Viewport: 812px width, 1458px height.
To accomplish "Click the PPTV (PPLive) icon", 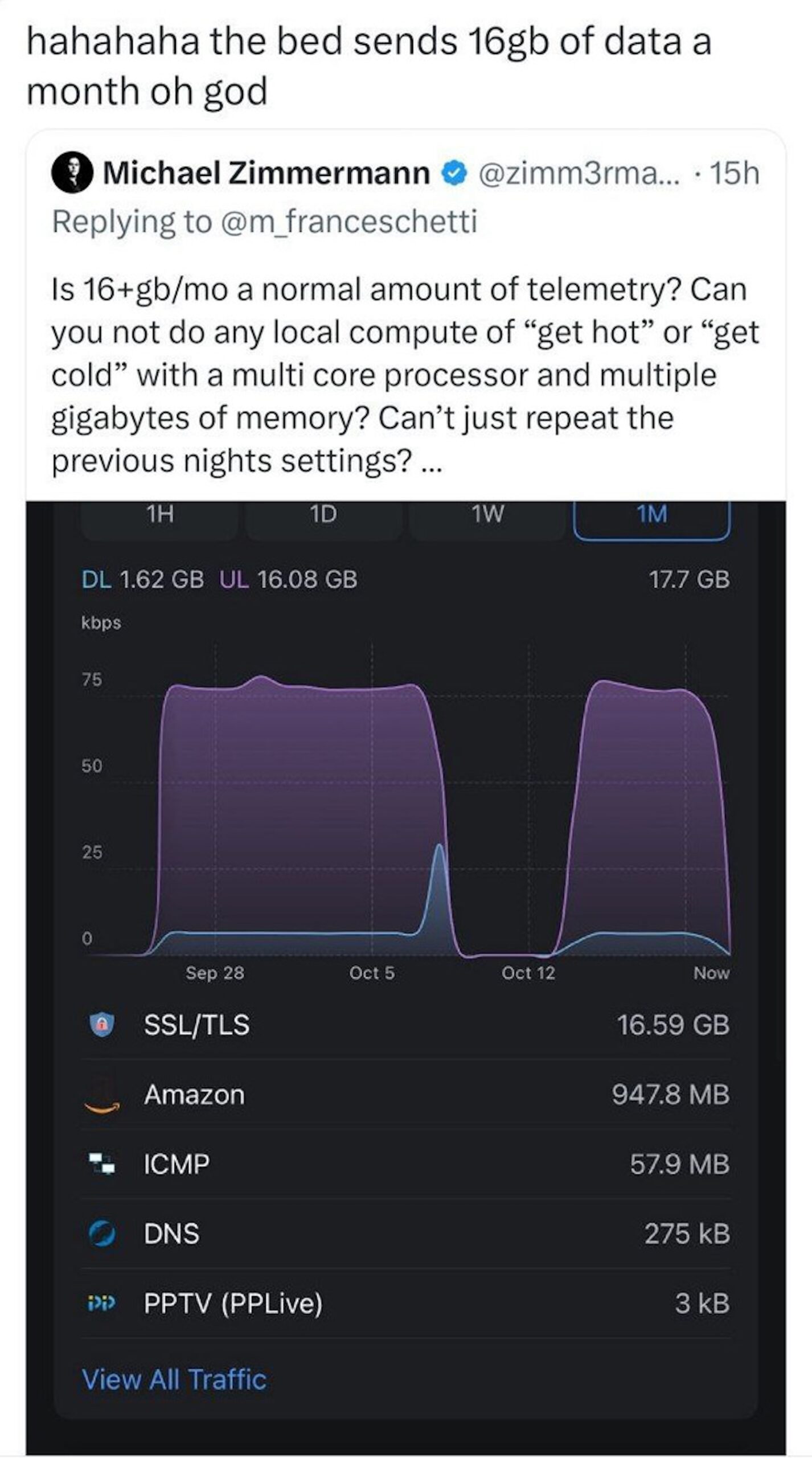I will click(101, 1303).
